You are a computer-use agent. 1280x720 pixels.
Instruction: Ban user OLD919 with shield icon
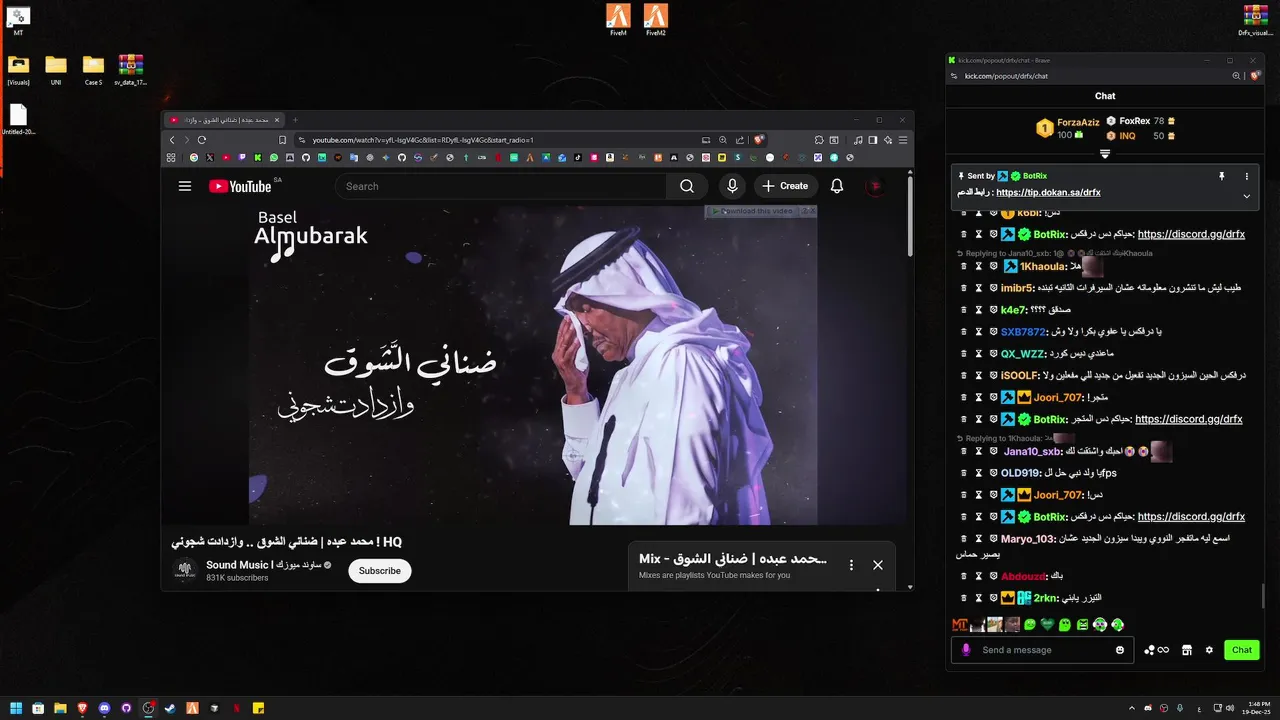994,473
